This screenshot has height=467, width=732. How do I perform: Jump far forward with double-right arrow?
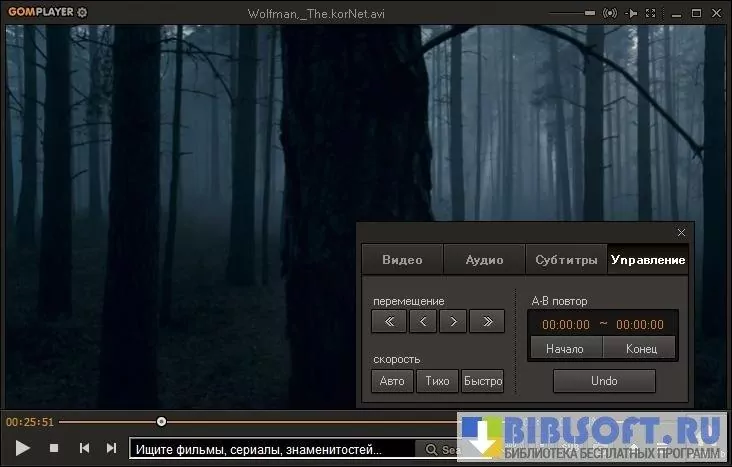(x=487, y=321)
